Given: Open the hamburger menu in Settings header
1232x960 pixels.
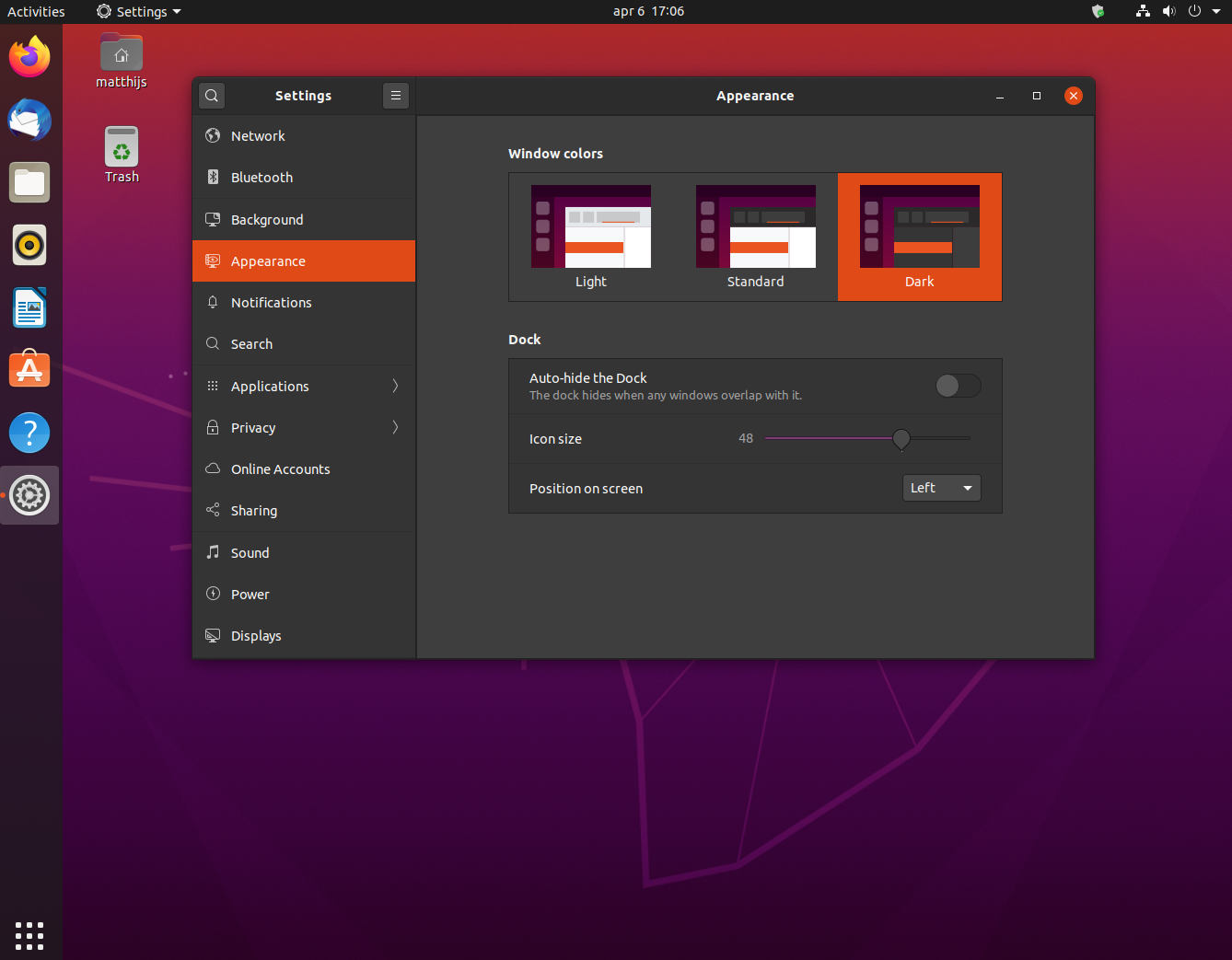Looking at the screenshot, I should tap(396, 96).
